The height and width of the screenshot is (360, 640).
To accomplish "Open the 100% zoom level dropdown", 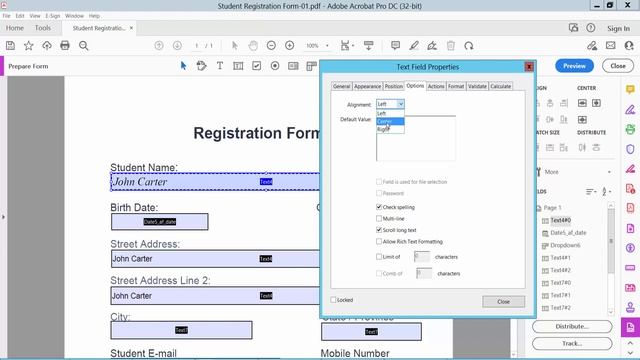I will [327, 46].
